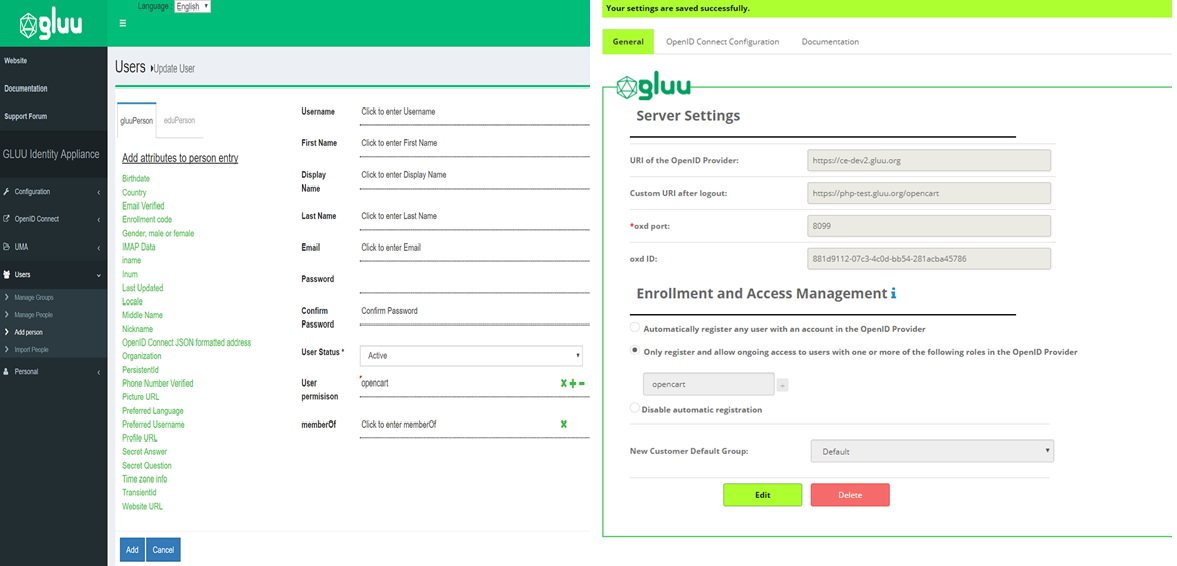1177x566 pixels.
Task: Click the Confirm Password field
Action: [473, 314]
